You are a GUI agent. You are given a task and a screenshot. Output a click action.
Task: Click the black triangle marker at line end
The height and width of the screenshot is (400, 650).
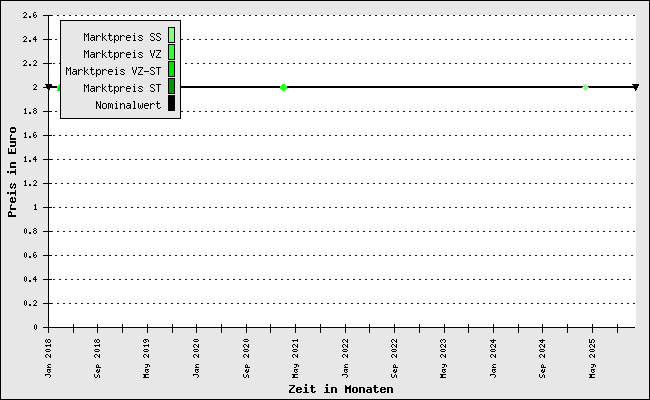tap(636, 88)
